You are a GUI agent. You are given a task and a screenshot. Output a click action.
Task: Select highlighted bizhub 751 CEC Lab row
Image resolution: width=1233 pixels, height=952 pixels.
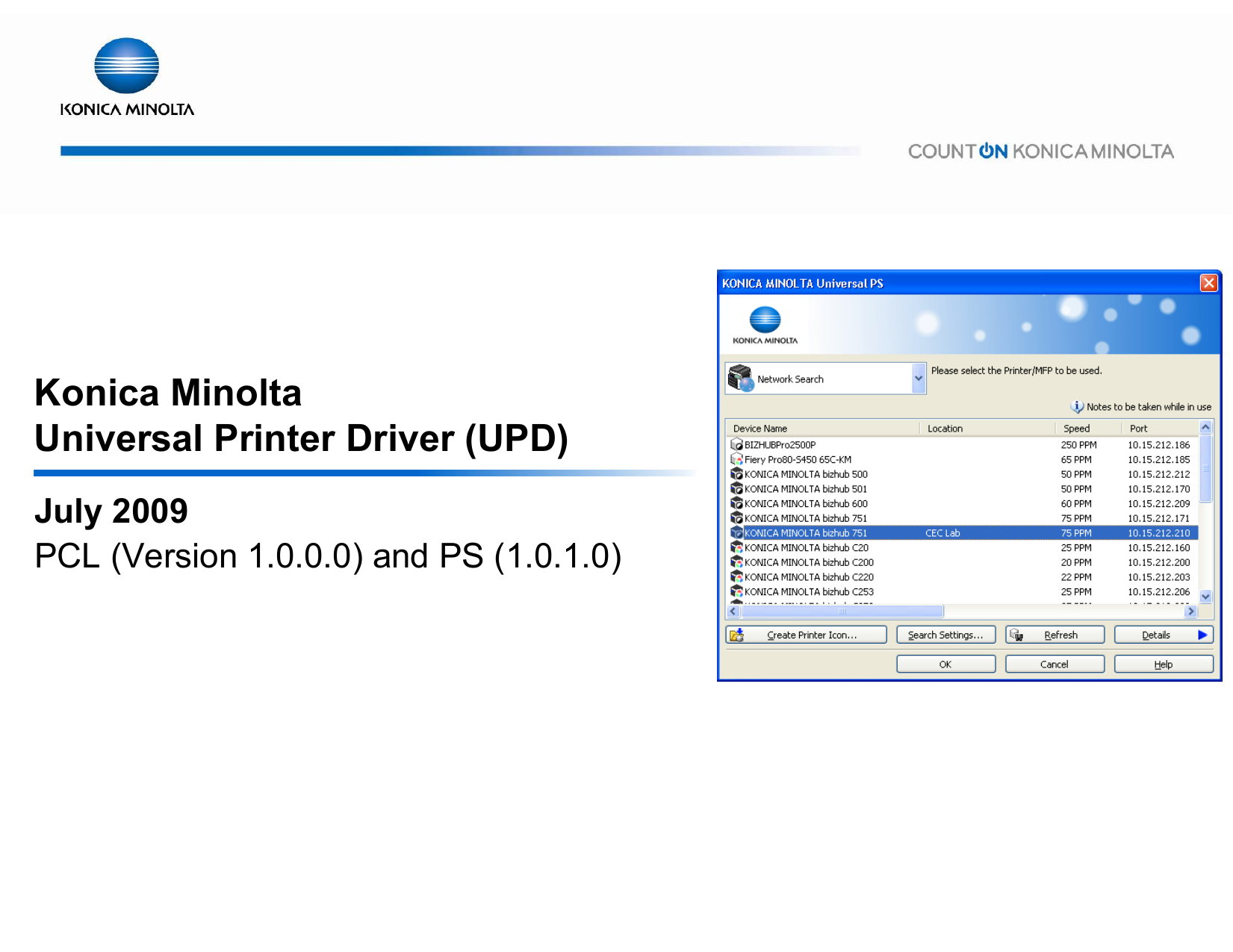tap(962, 533)
